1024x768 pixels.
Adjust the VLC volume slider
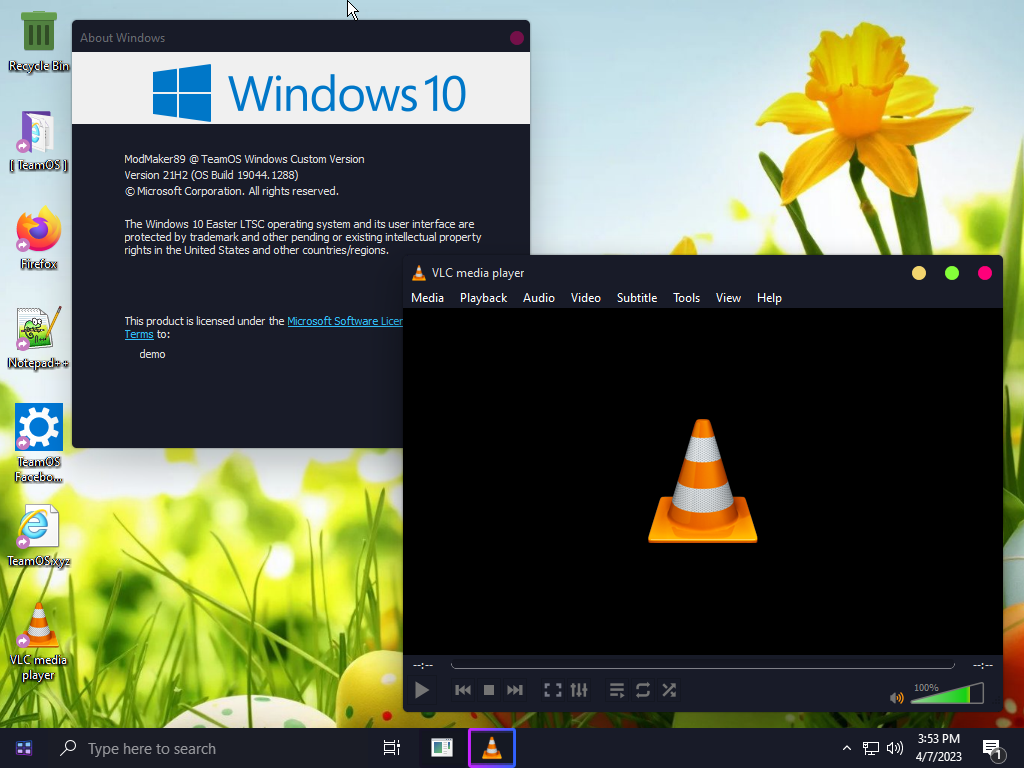[x=947, y=694]
